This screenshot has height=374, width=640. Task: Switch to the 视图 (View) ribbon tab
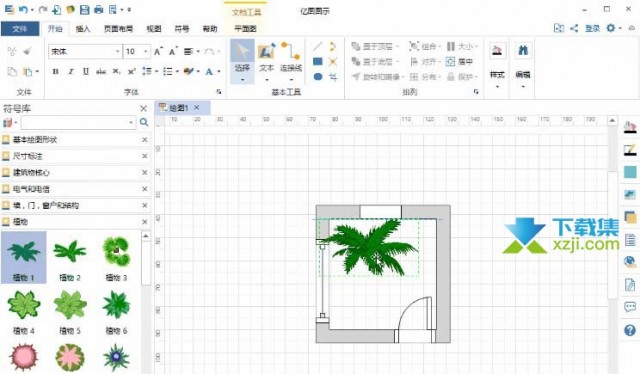(154, 29)
